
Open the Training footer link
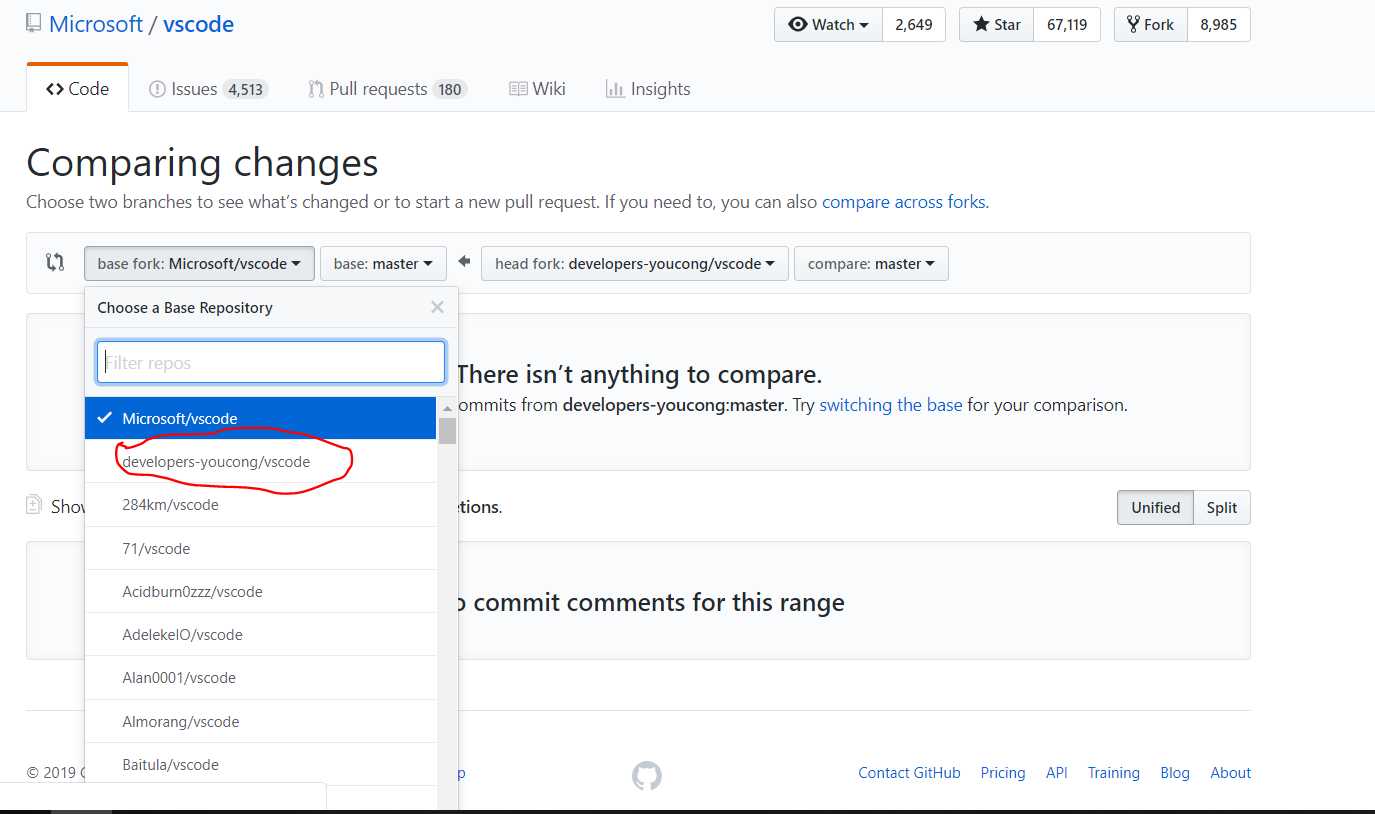pyautogui.click(x=1114, y=773)
